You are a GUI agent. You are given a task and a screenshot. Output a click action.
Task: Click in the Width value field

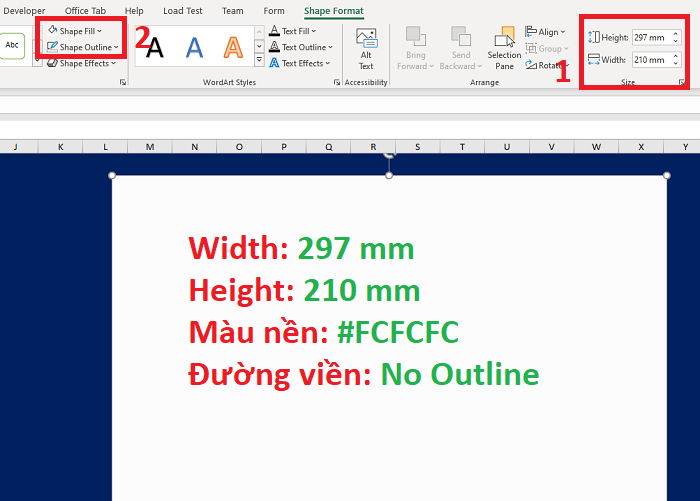650,59
